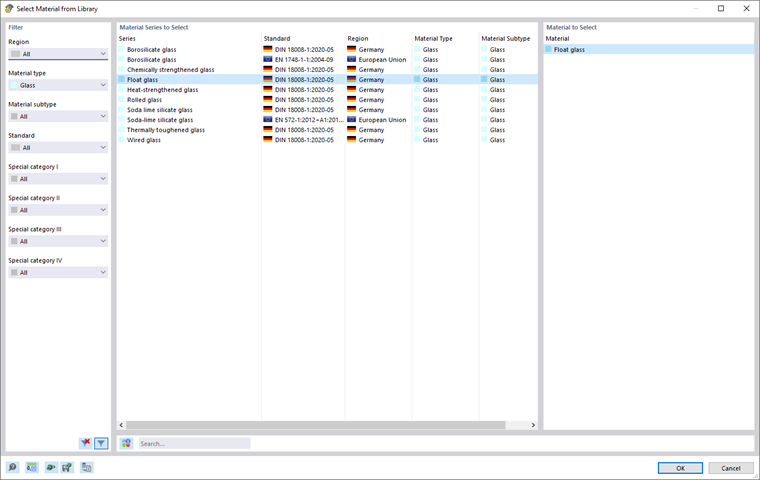
Task: Open the Material type dropdown set to Glass
Action: [58, 85]
